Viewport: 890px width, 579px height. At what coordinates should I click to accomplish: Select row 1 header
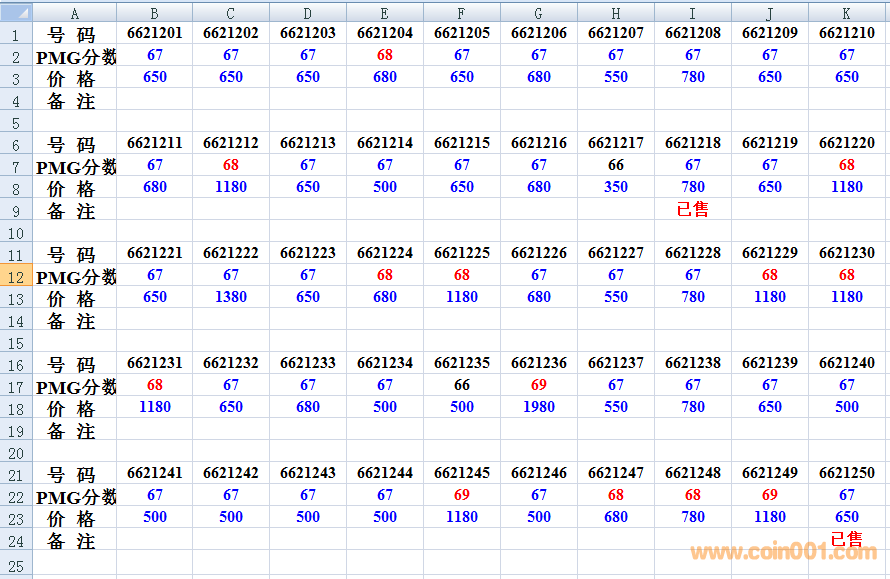pos(17,34)
